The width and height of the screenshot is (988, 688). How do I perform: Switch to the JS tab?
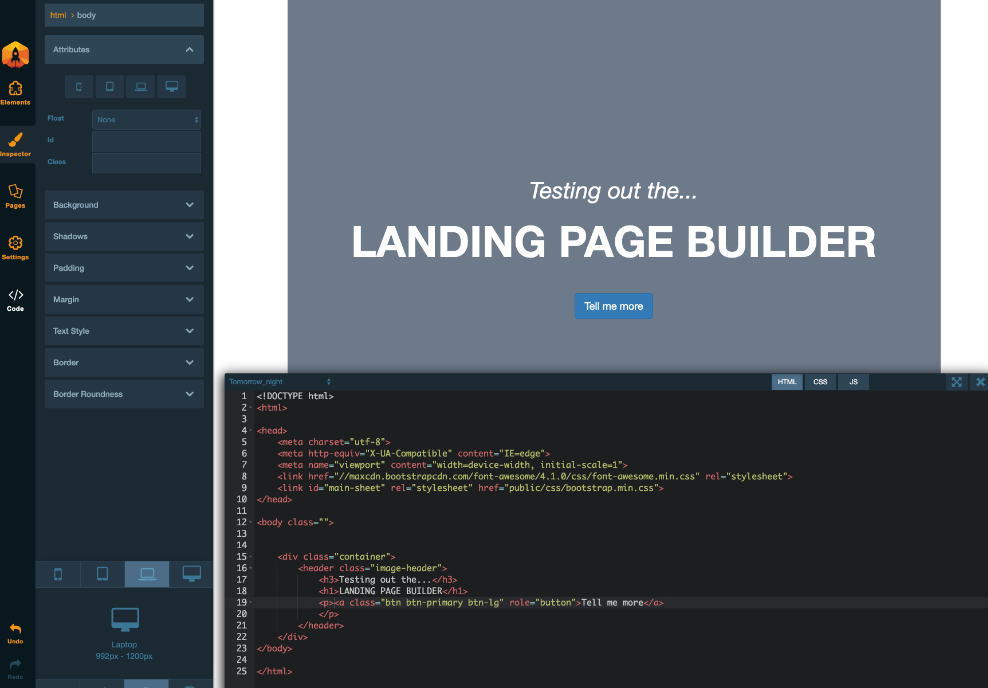click(x=853, y=382)
